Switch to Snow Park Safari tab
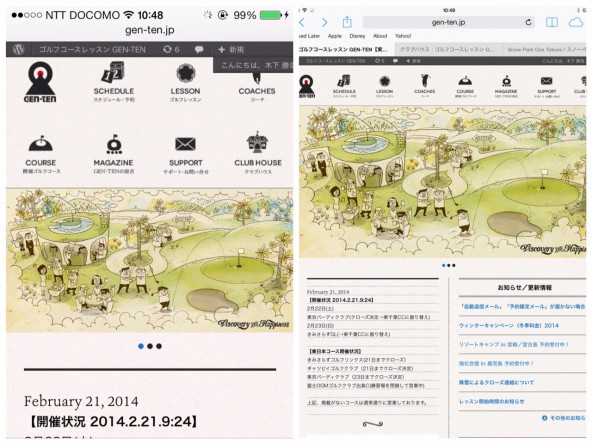Viewport: 592px width, 444px height. tap(544, 49)
